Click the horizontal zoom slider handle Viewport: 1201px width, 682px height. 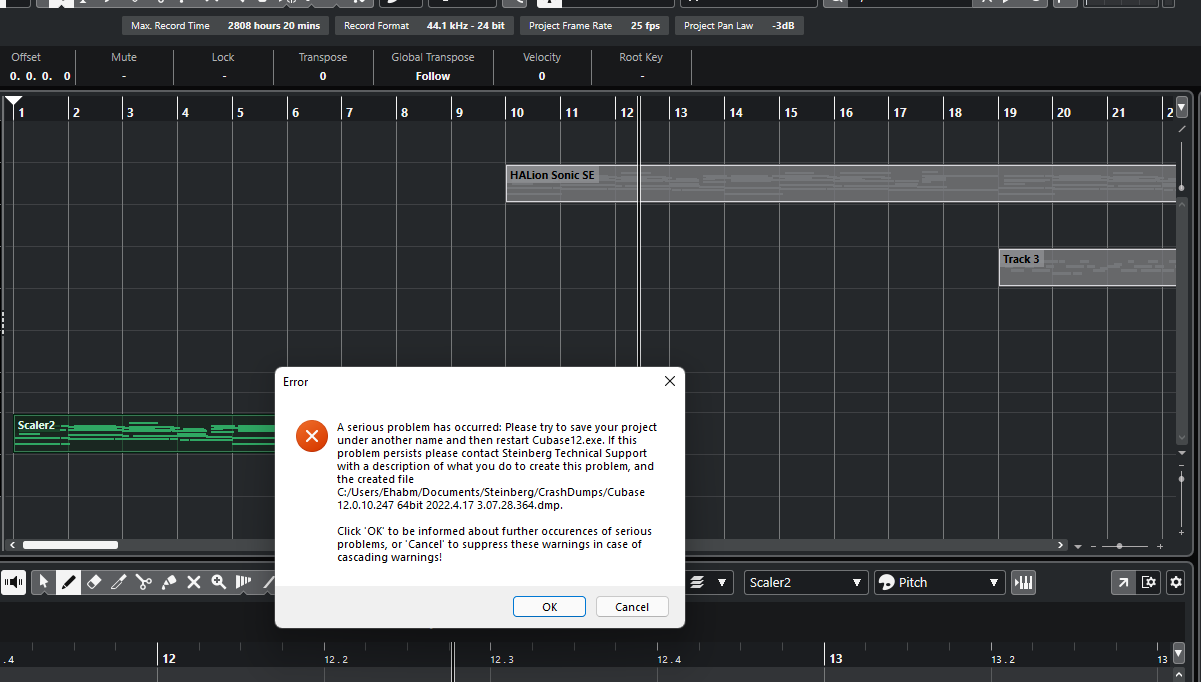pyautogui.click(x=1119, y=546)
